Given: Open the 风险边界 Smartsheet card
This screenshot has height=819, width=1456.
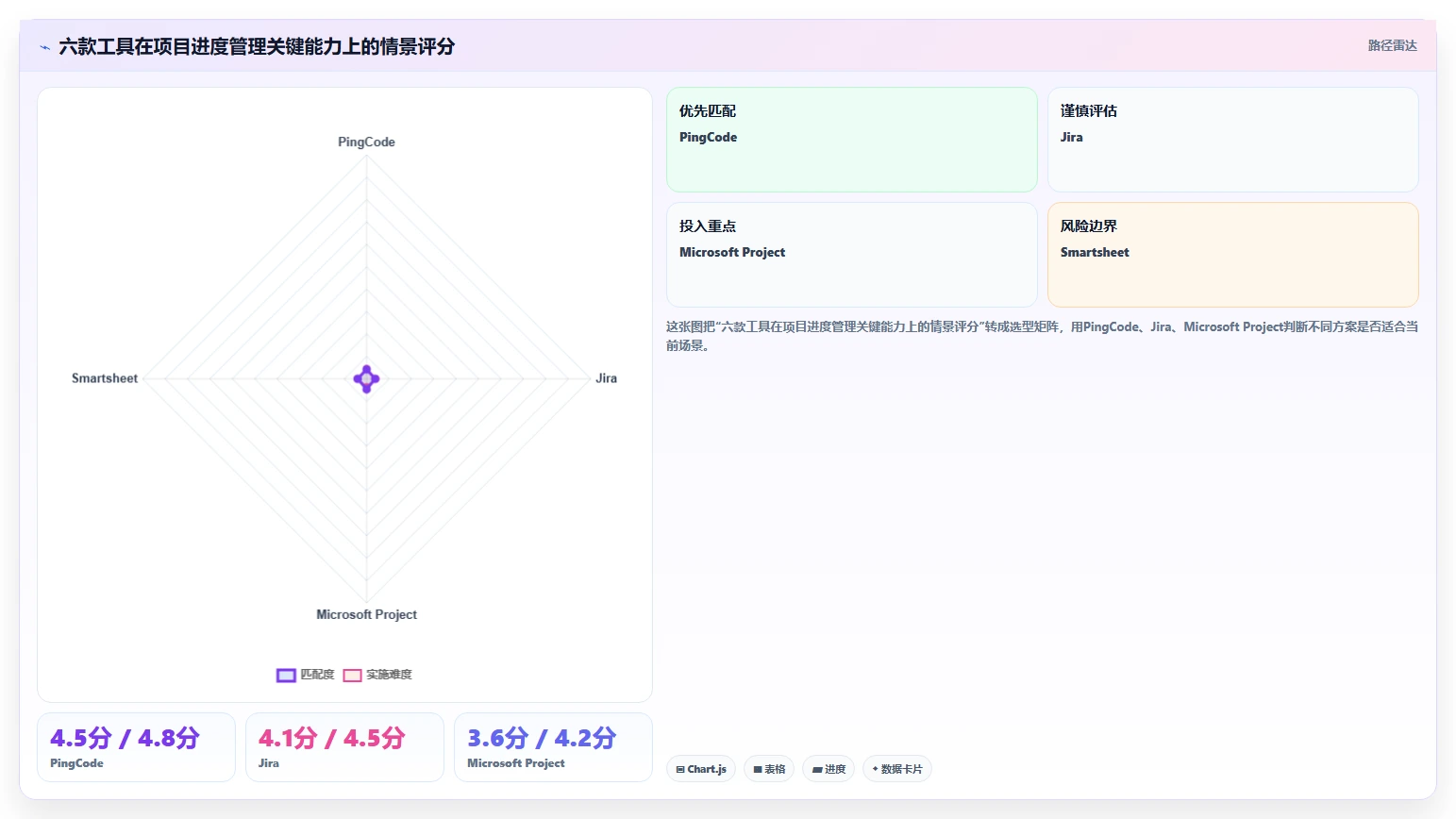Looking at the screenshot, I should click(1233, 255).
